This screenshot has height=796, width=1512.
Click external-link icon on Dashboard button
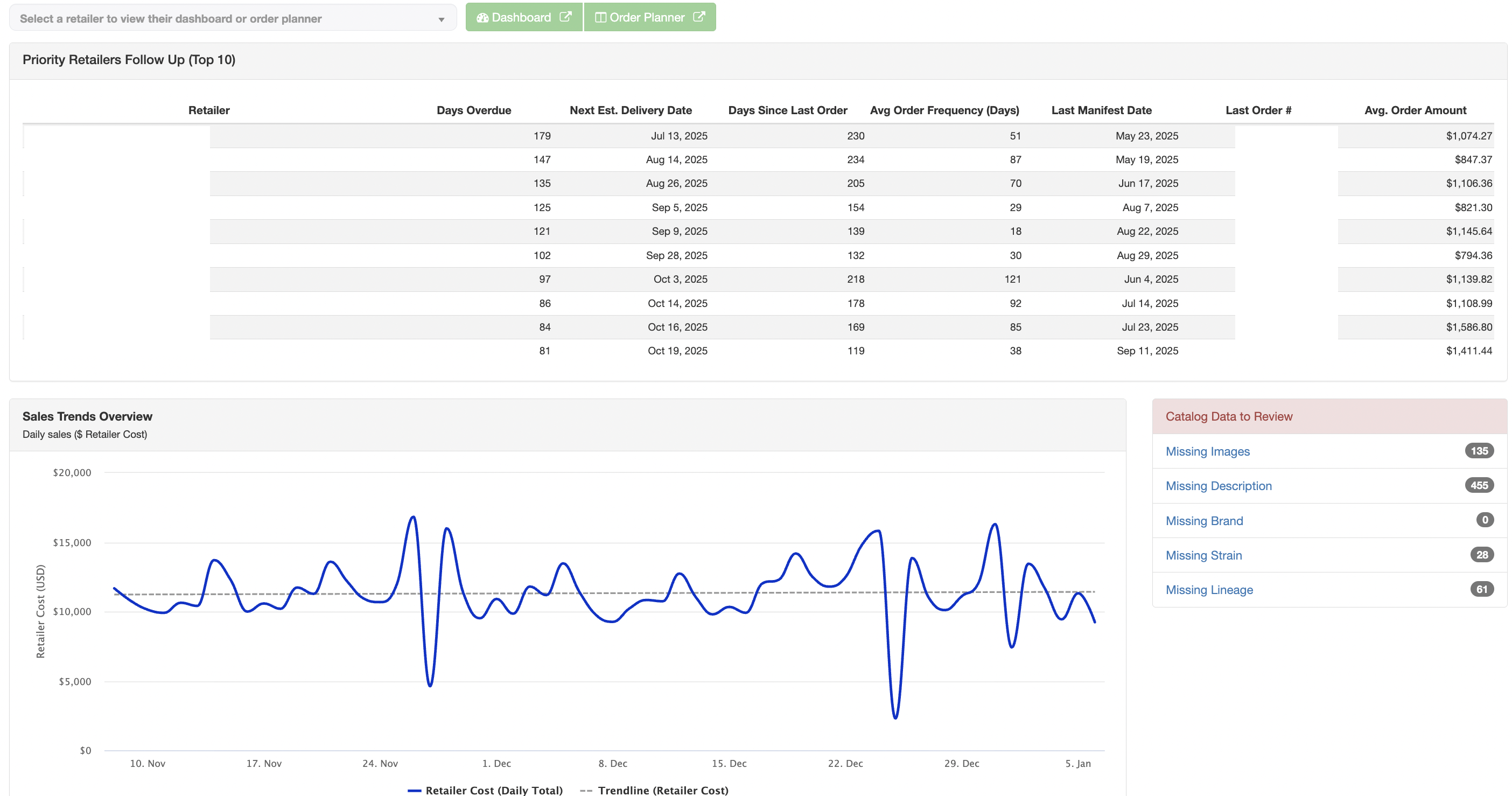pyautogui.click(x=565, y=17)
